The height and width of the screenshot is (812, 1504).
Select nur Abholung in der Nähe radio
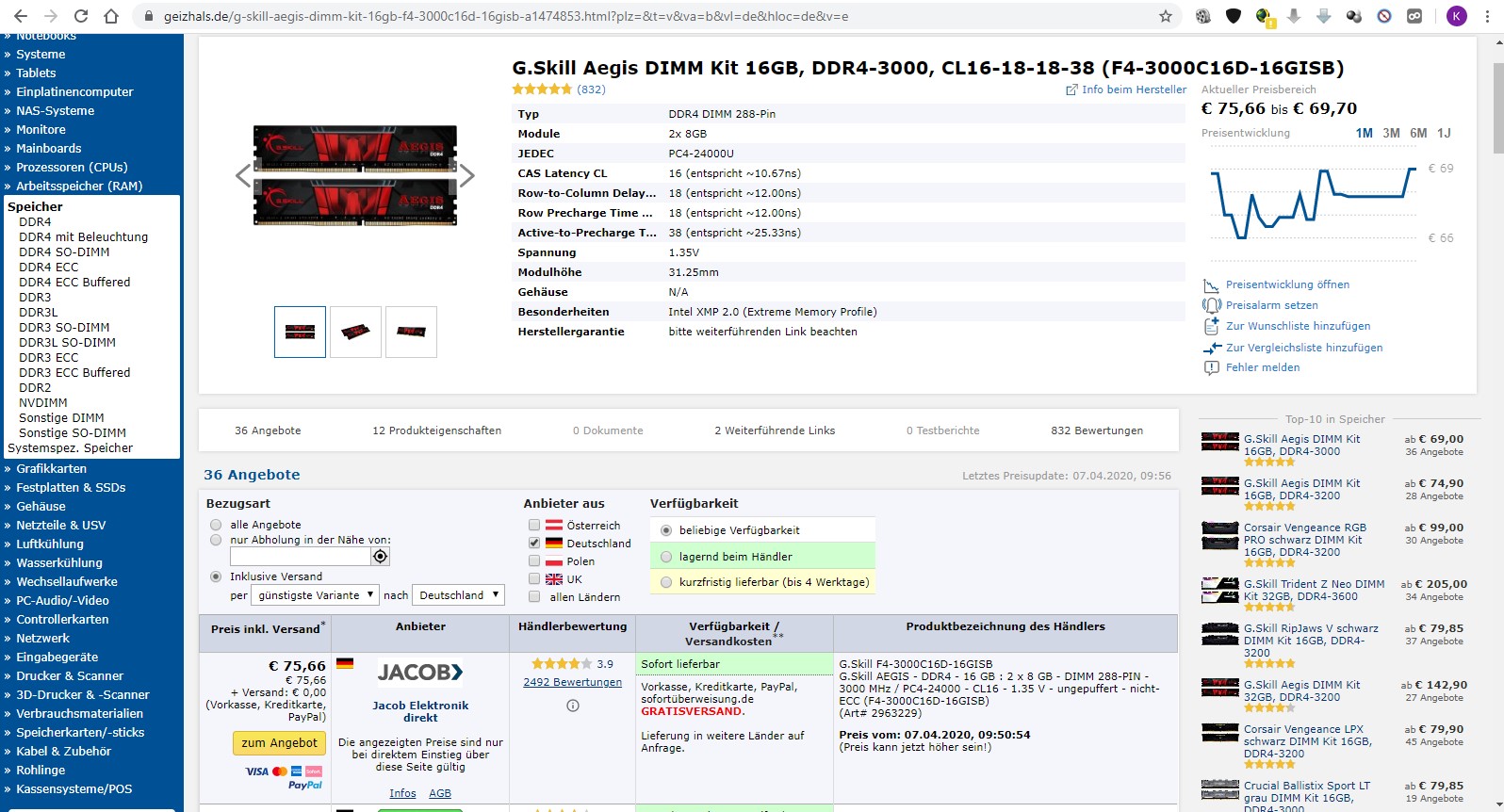[x=216, y=540]
